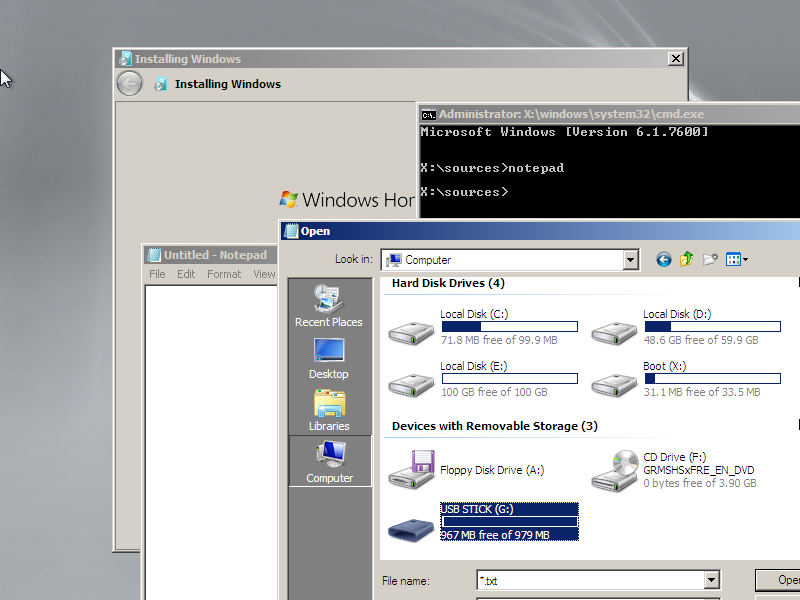Click the Views icon on the dialog toolbar
Image resolution: width=800 pixels, height=600 pixels.
click(733, 259)
